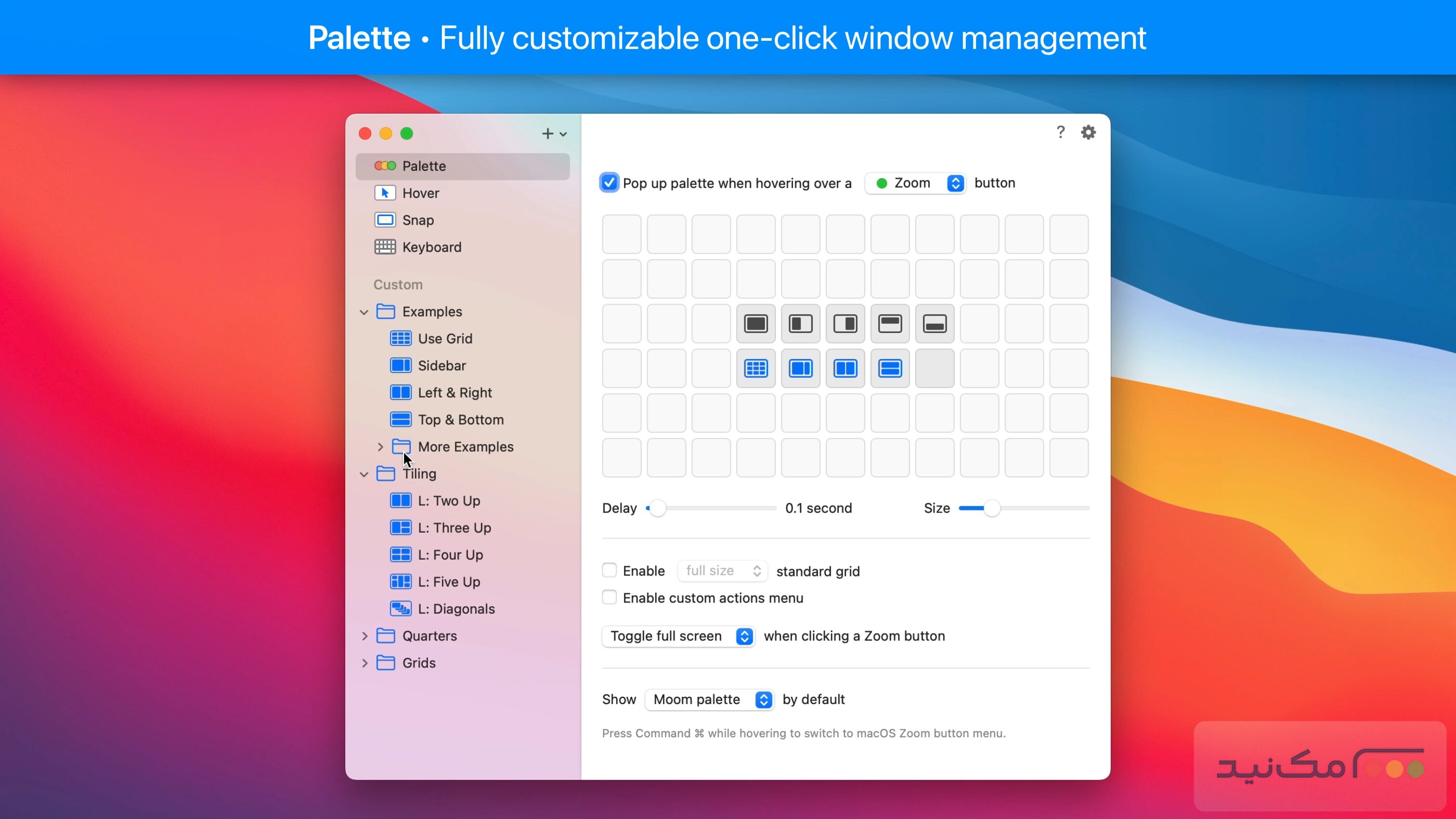The height and width of the screenshot is (819, 1456).
Task: Select the Hover section in sidebar
Action: (x=420, y=193)
